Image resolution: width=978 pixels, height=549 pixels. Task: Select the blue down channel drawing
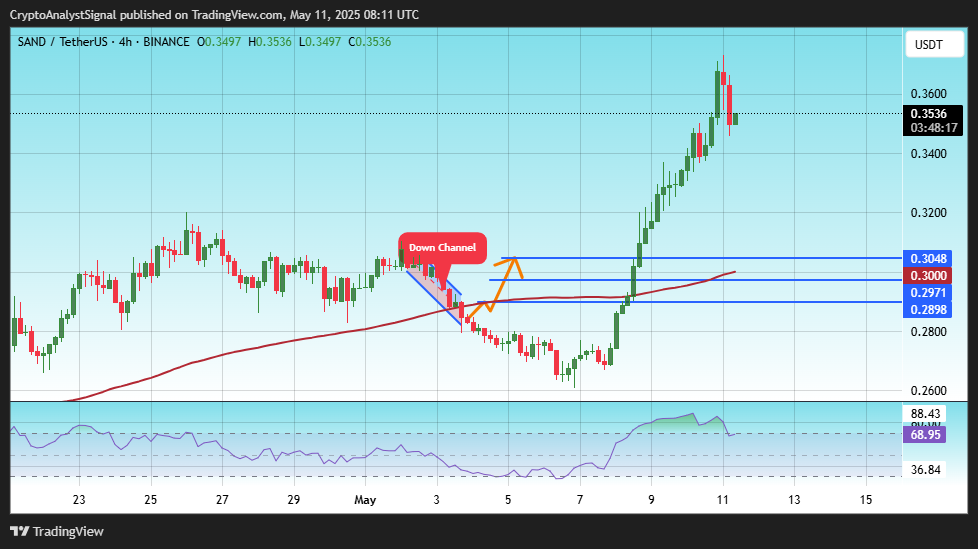click(x=434, y=293)
